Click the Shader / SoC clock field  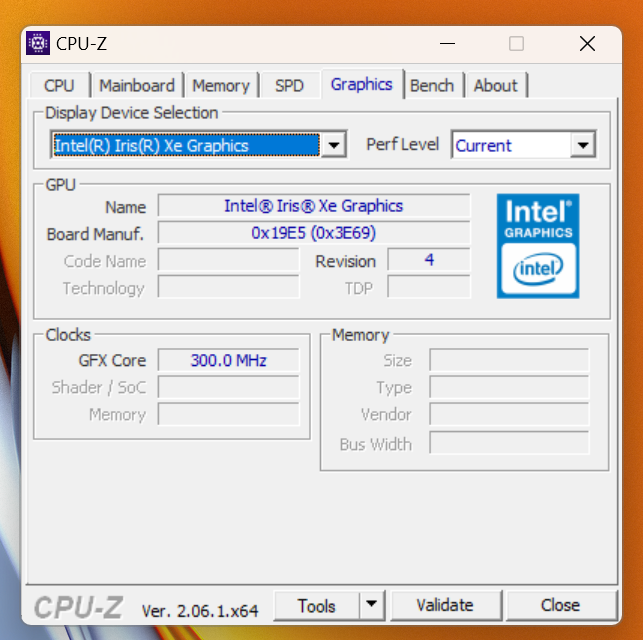pyautogui.click(x=228, y=387)
